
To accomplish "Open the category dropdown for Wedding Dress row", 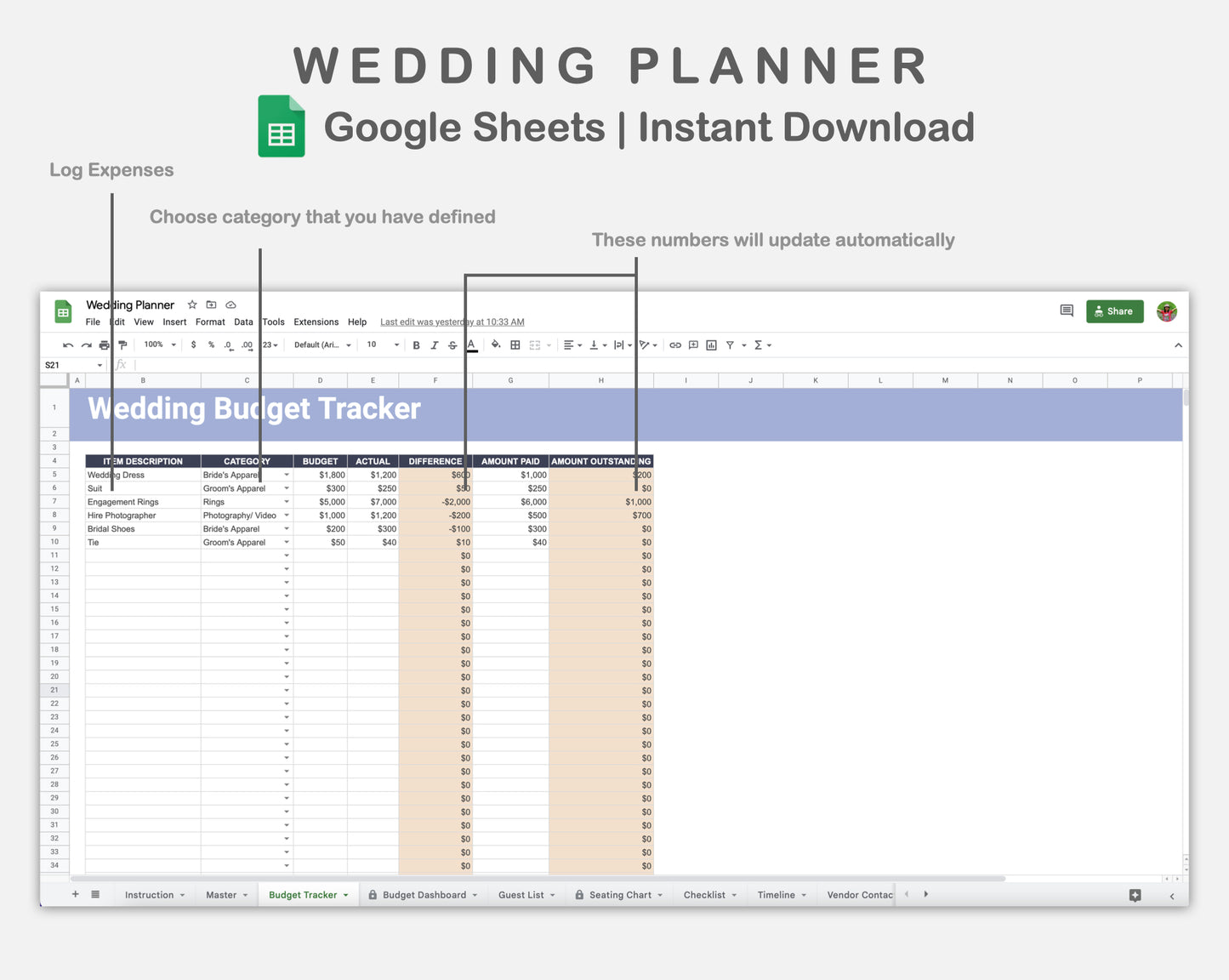I will pos(287,474).
